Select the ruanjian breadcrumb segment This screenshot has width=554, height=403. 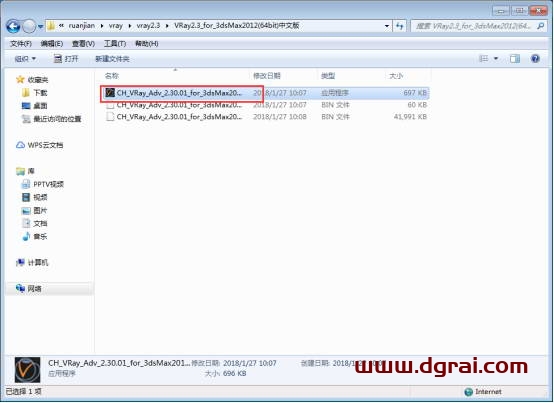click(x=82, y=26)
